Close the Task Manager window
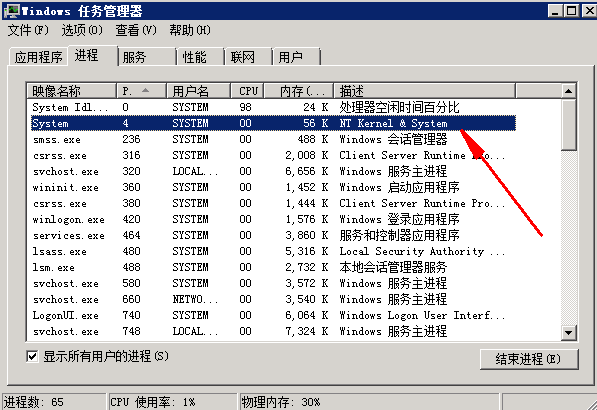This screenshot has width=597, height=410. point(589,11)
